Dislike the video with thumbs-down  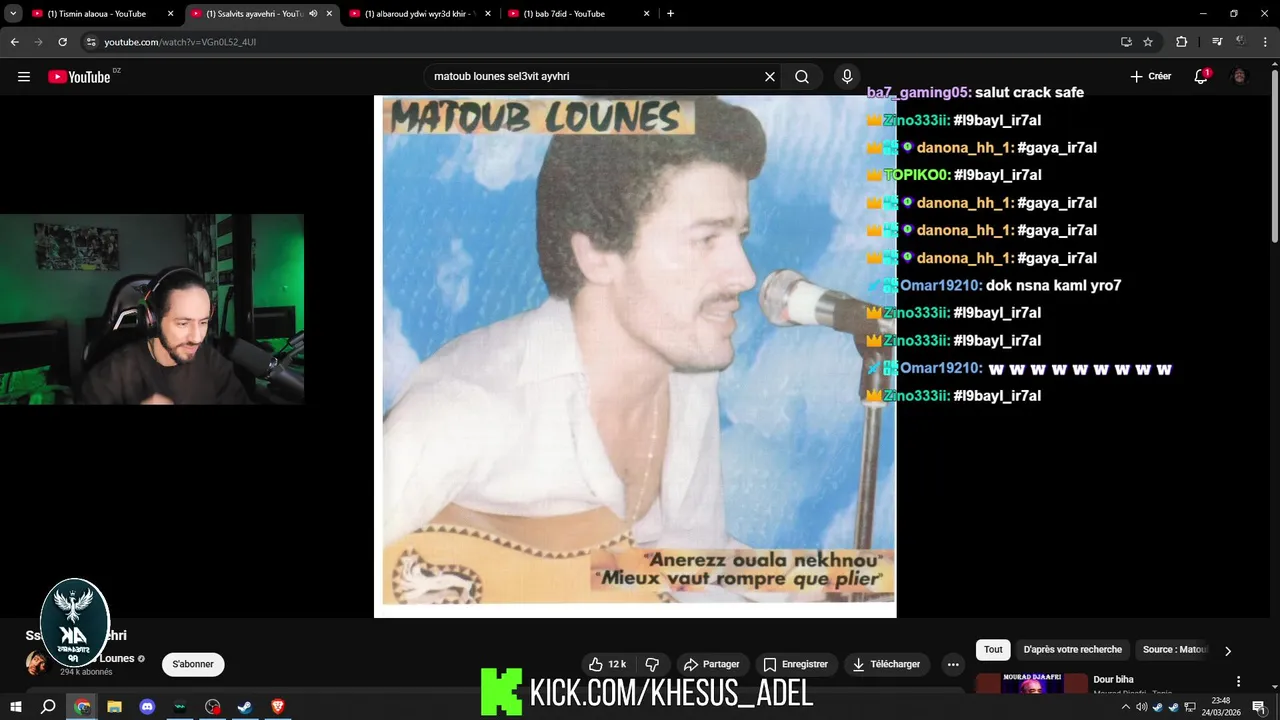pyautogui.click(x=652, y=664)
